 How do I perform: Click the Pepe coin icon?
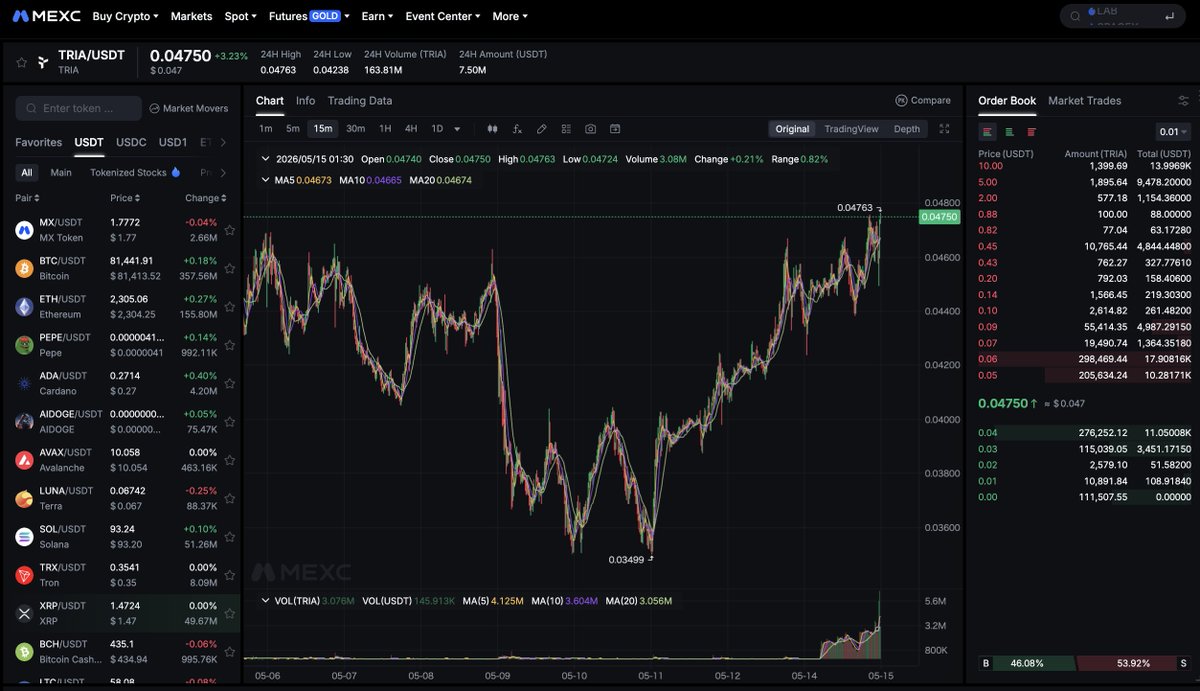24,345
